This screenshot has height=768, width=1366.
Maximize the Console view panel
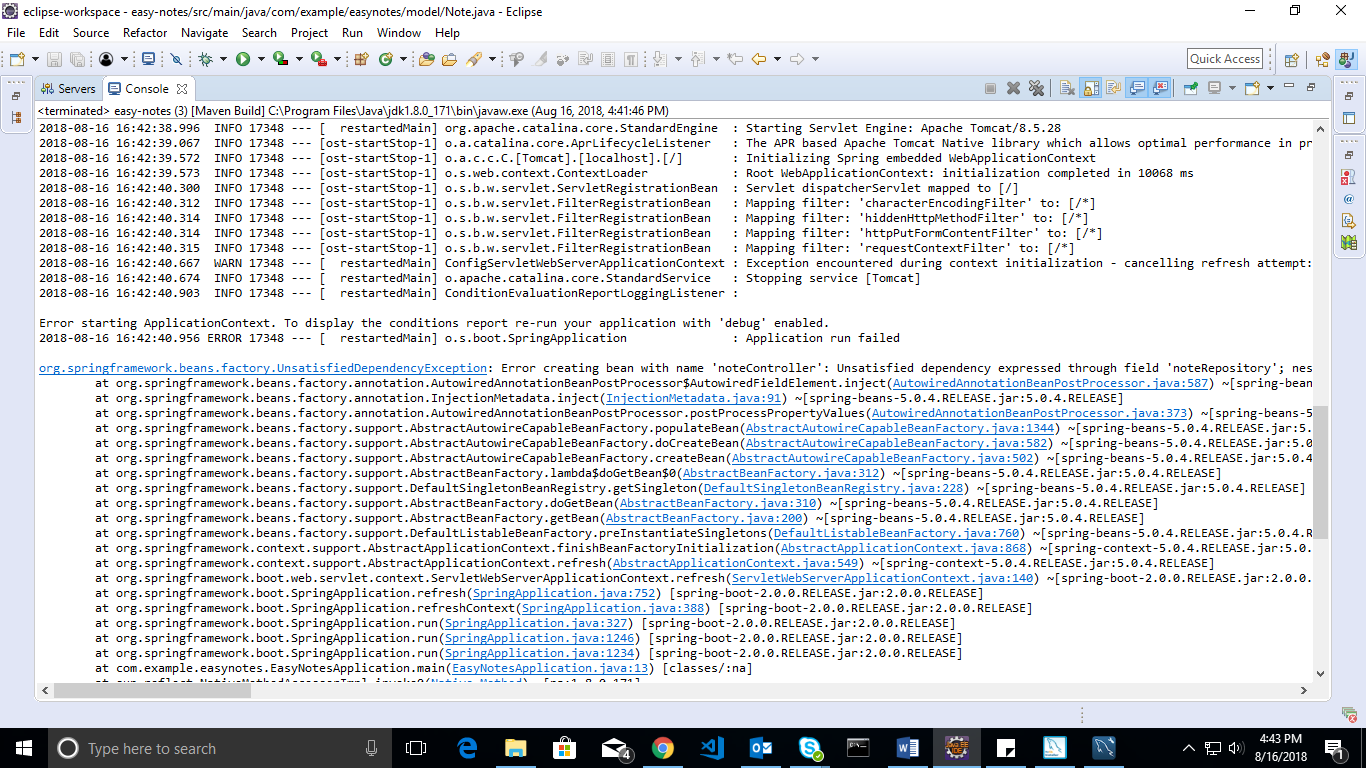pyautogui.click(x=1311, y=87)
